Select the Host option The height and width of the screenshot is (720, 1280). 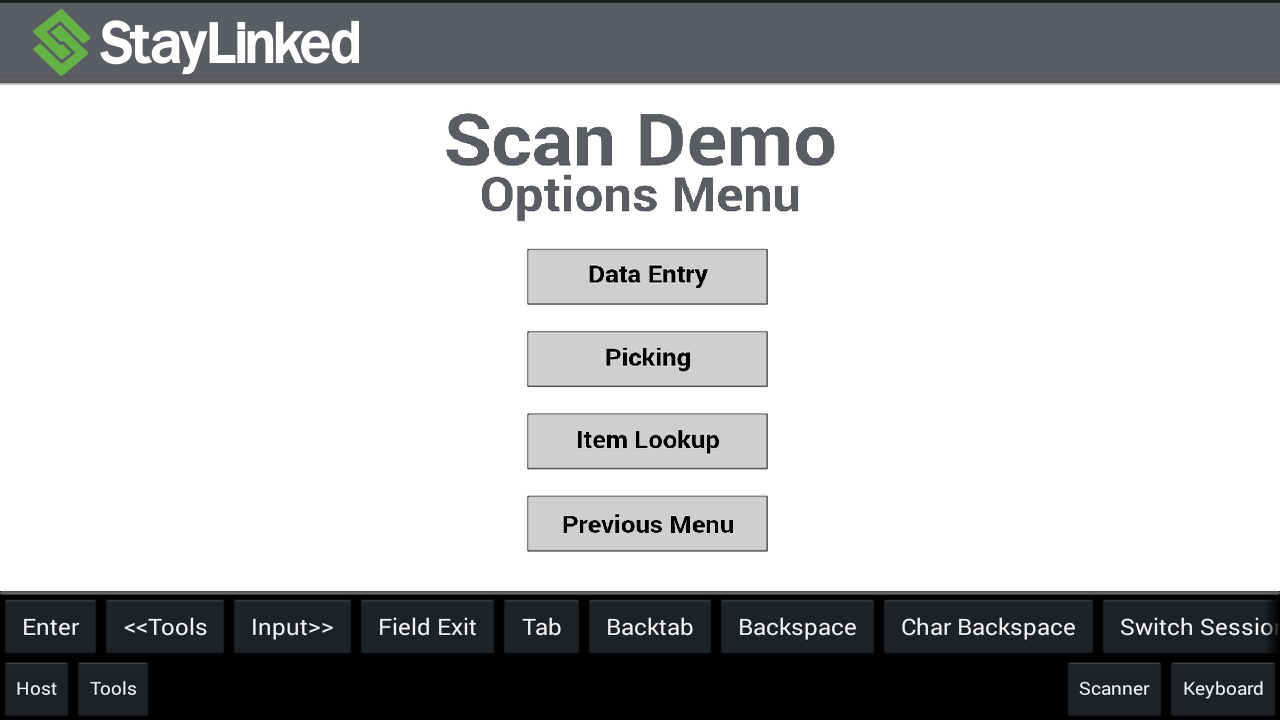coord(36,688)
